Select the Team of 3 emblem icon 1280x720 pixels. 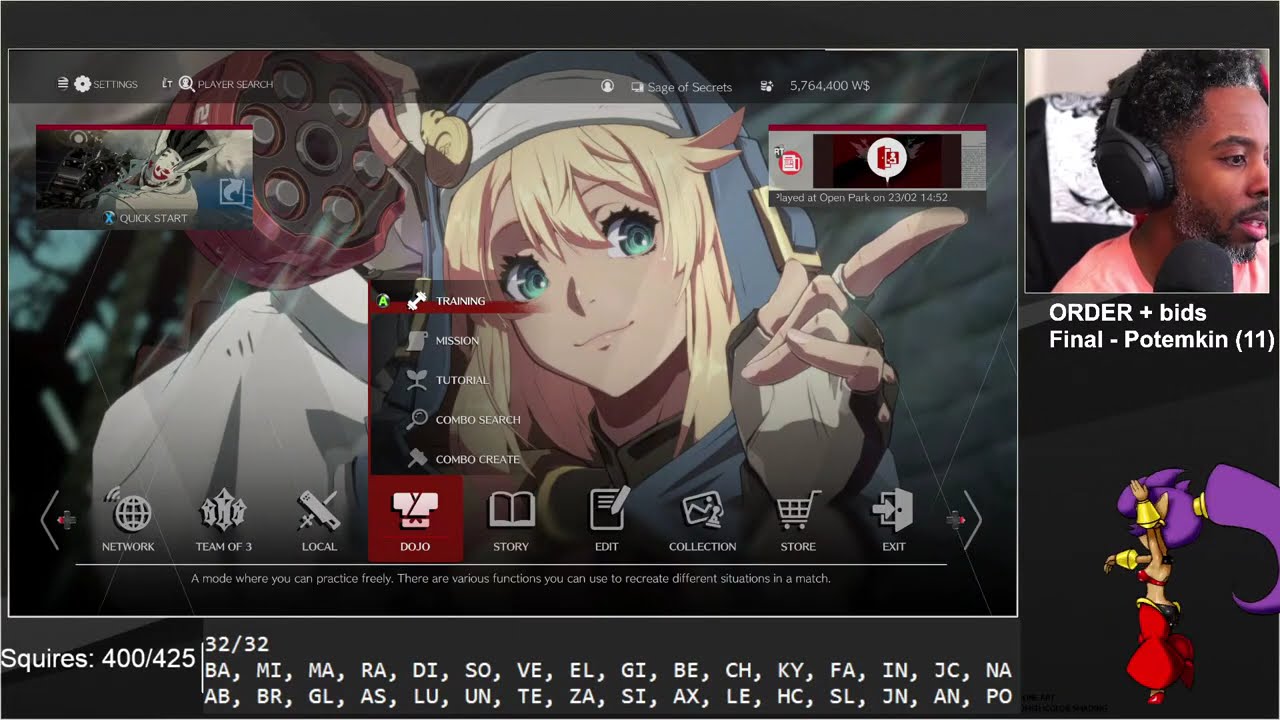(224, 511)
